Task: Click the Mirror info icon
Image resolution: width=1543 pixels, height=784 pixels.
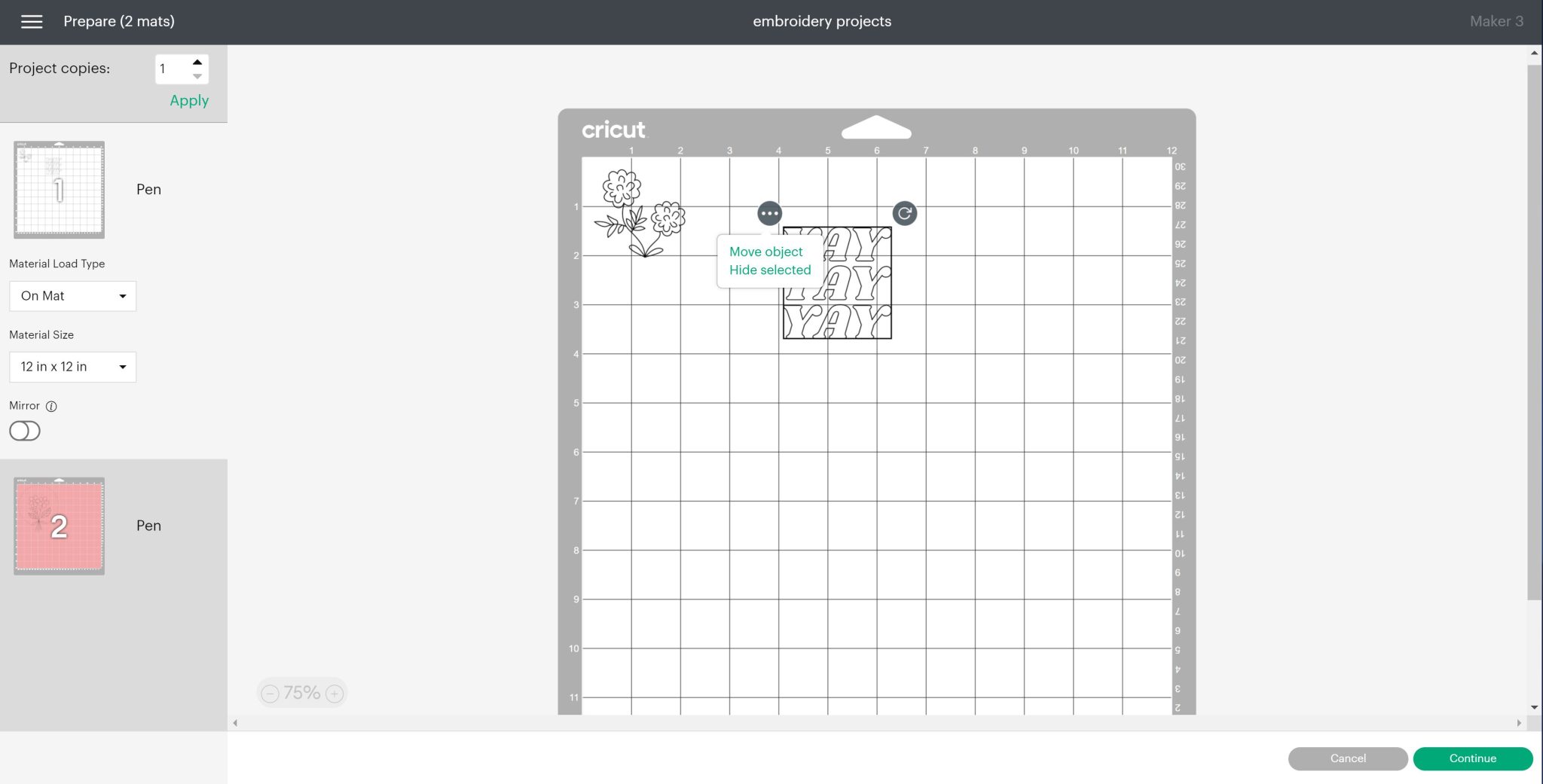Action: coord(51,406)
